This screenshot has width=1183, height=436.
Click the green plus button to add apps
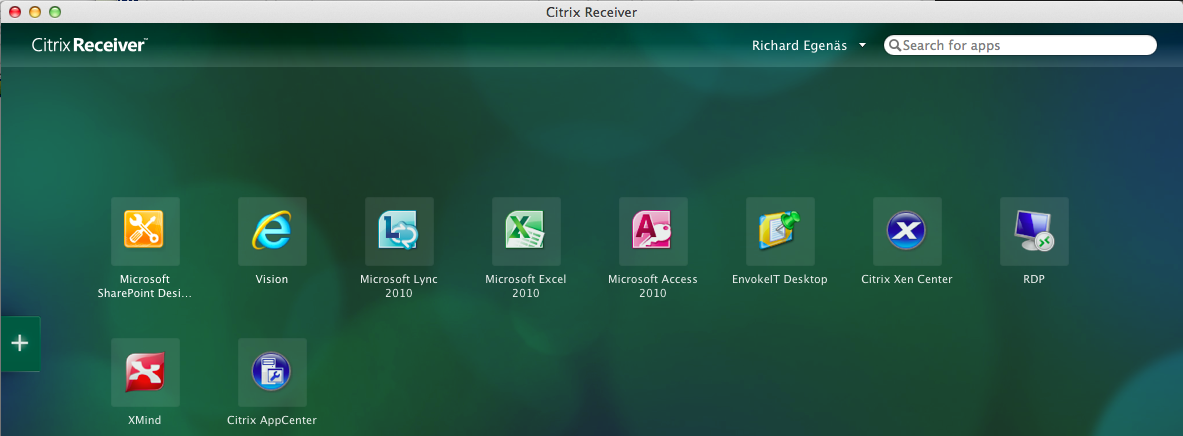20,343
